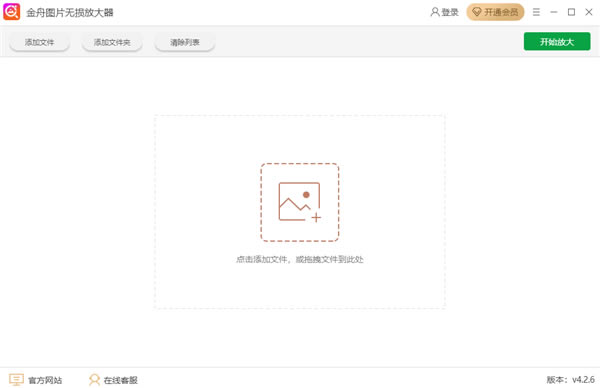600x388 pixels.
Task: Click the add image placeholder icon
Action: (300, 202)
